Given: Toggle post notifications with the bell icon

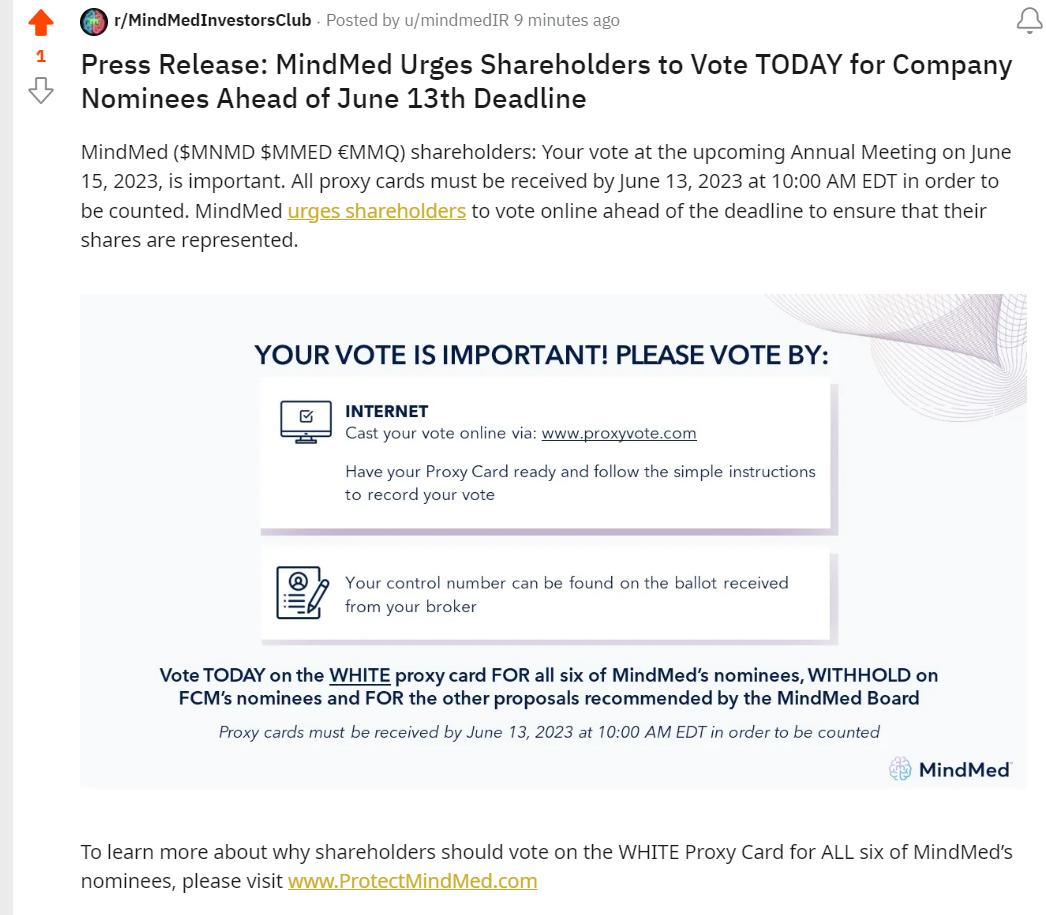Looking at the screenshot, I should click(1029, 21).
